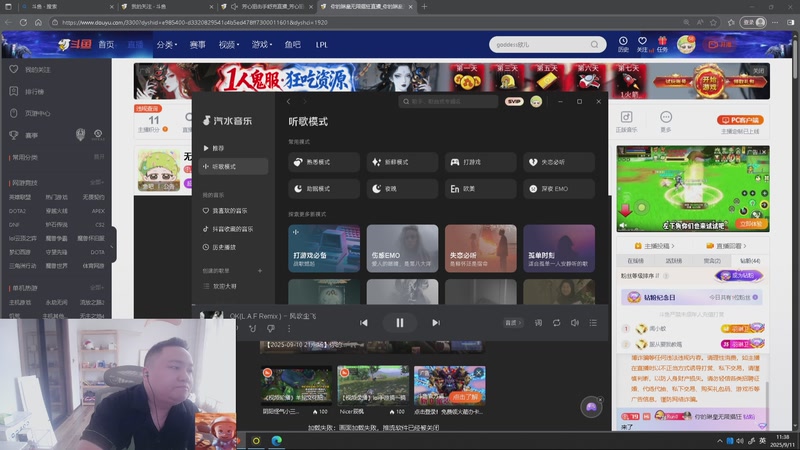Viewport: 800px width, 450px height.
Task: Choose the 新鲜模式 listening mode
Action: click(x=402, y=162)
